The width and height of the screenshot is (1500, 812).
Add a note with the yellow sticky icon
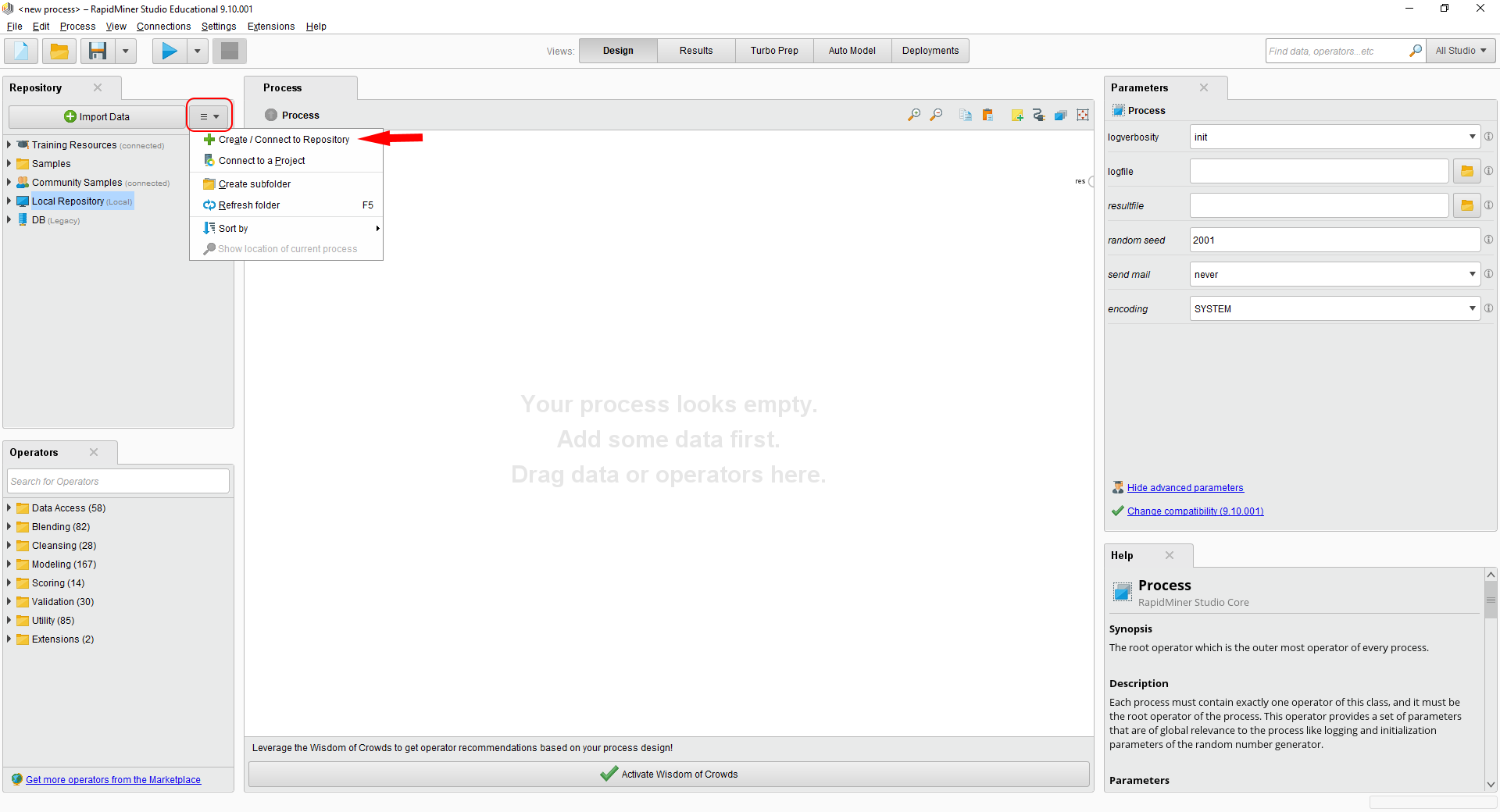coord(1017,116)
